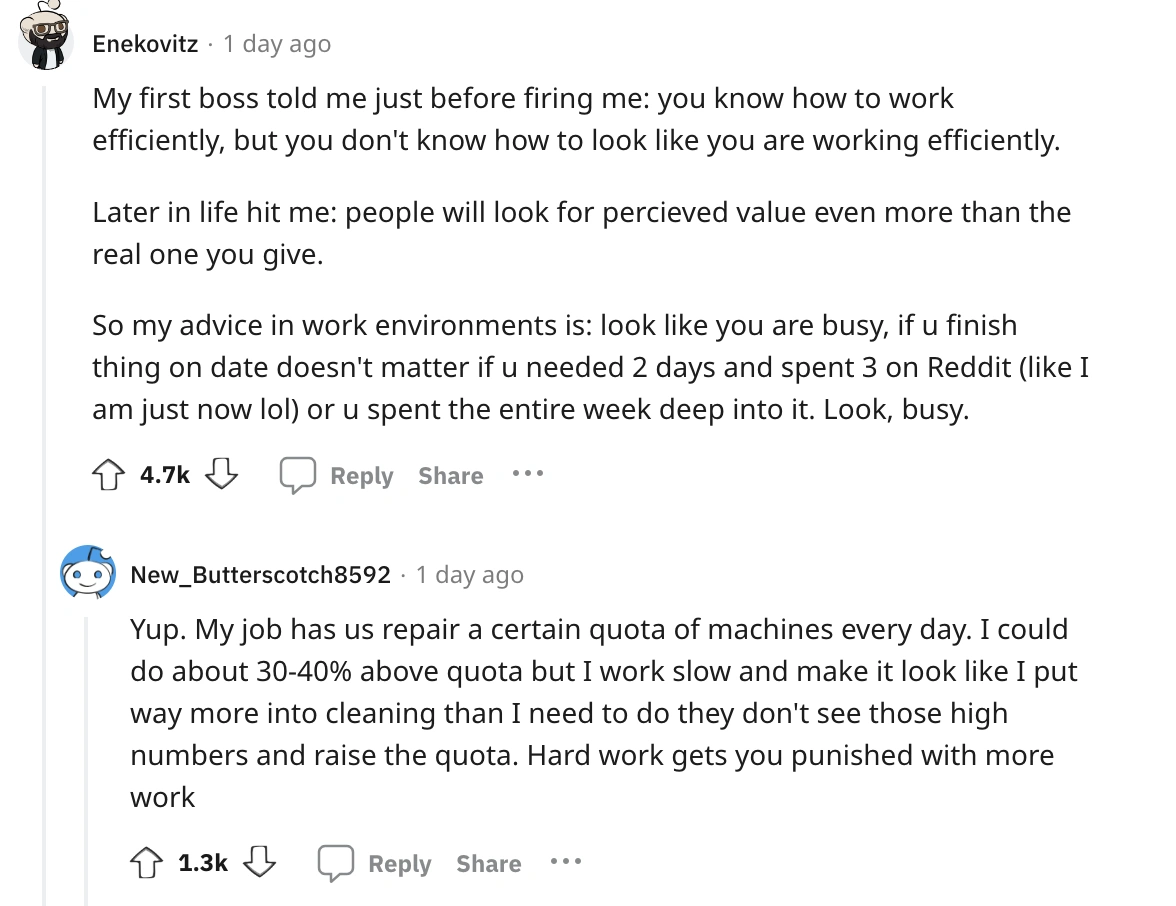
Task: Open more options on Enekovitz's comment
Action: [x=527, y=474]
